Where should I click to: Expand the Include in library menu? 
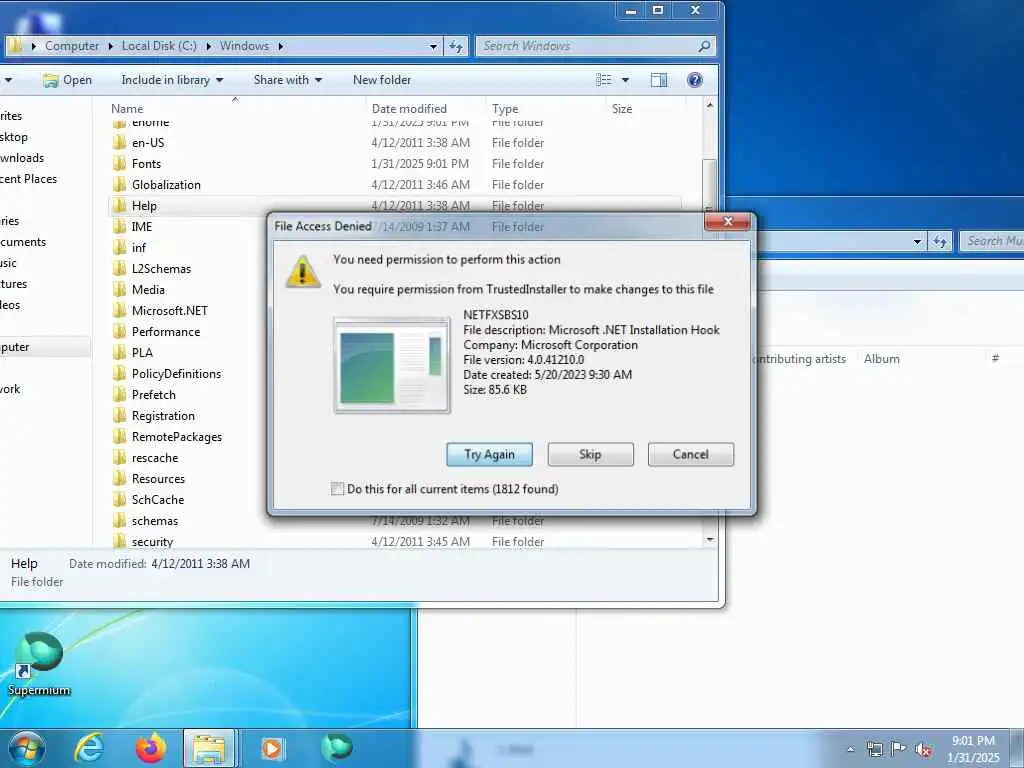click(x=172, y=80)
